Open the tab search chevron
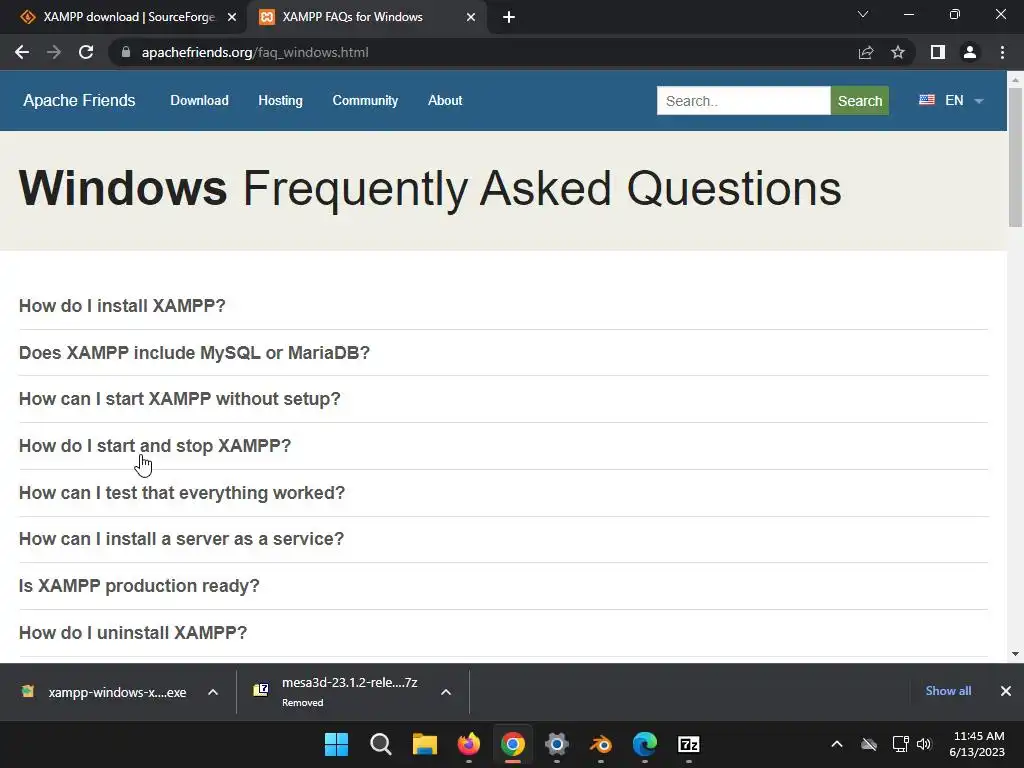This screenshot has height=768, width=1024. (863, 14)
